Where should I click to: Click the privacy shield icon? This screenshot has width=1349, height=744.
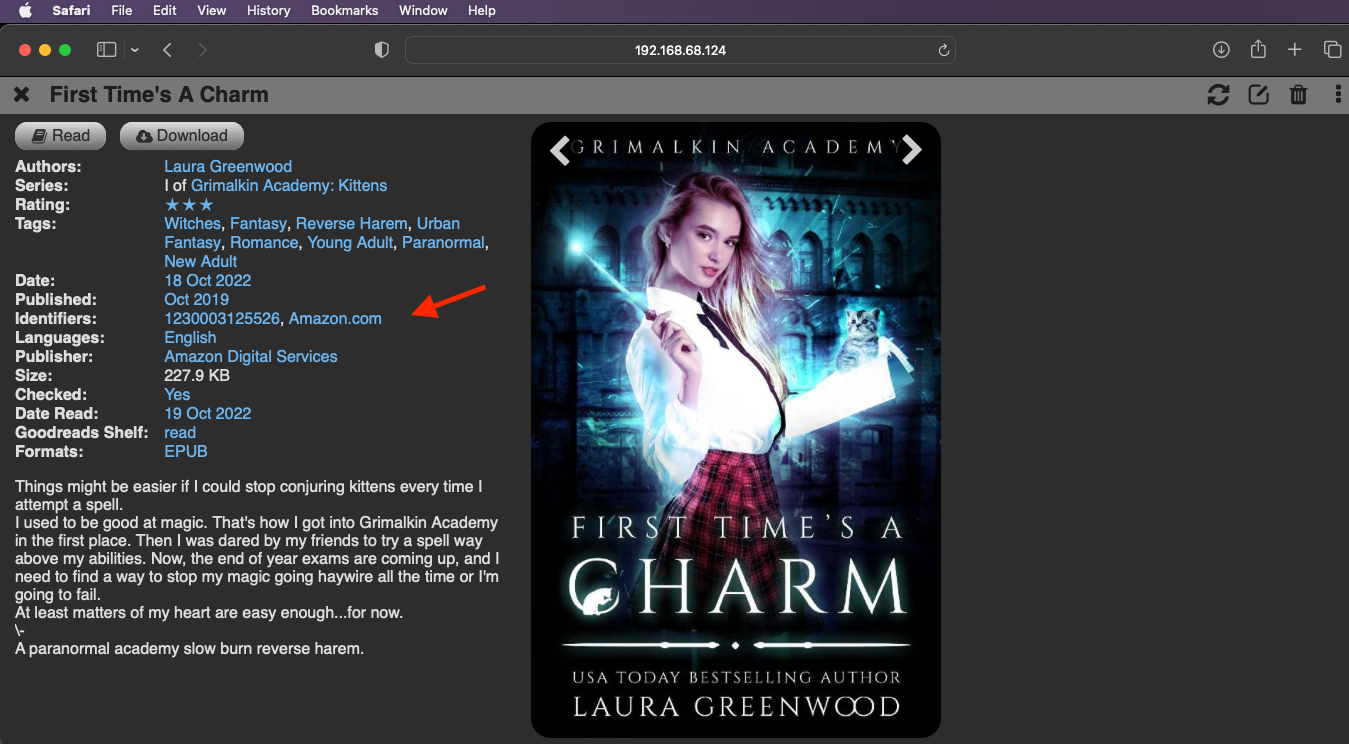click(381, 50)
